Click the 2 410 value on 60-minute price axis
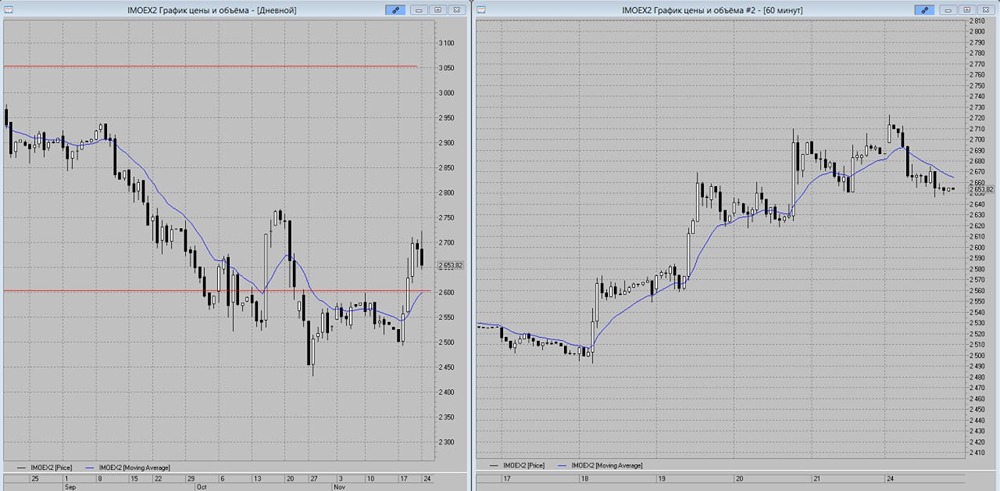 [976, 453]
